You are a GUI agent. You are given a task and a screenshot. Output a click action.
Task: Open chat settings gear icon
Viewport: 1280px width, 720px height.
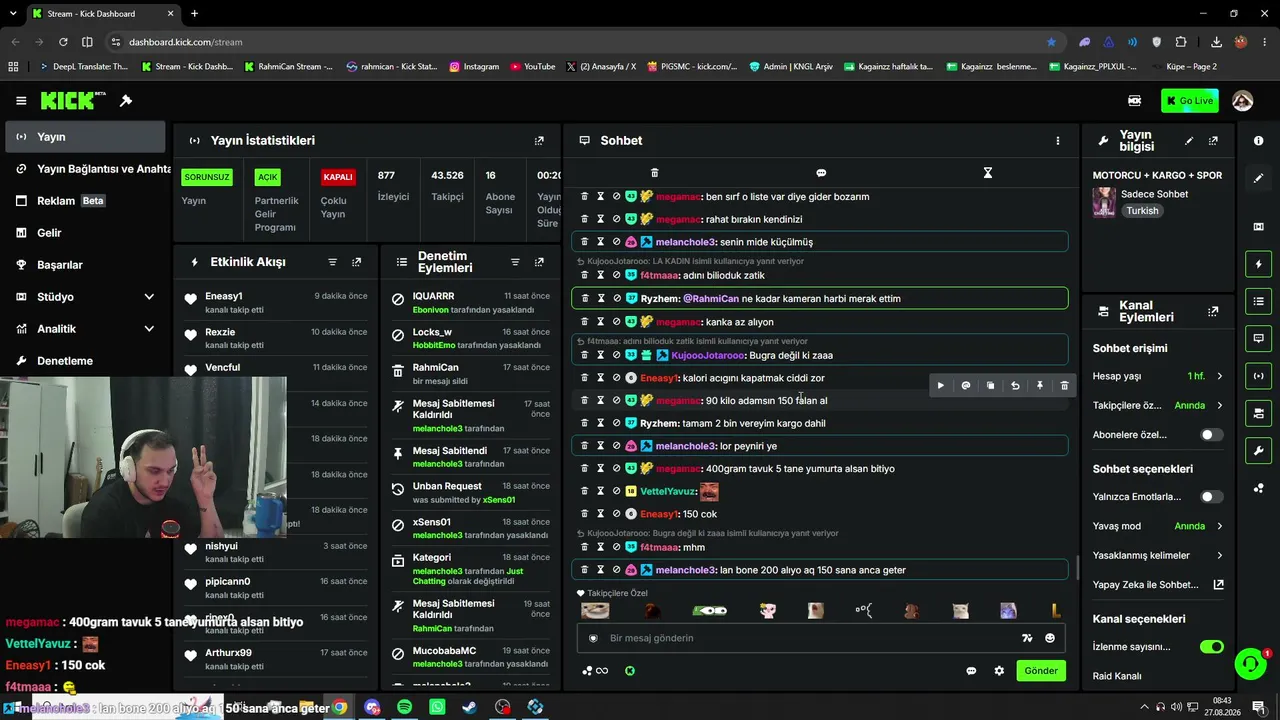point(999,671)
